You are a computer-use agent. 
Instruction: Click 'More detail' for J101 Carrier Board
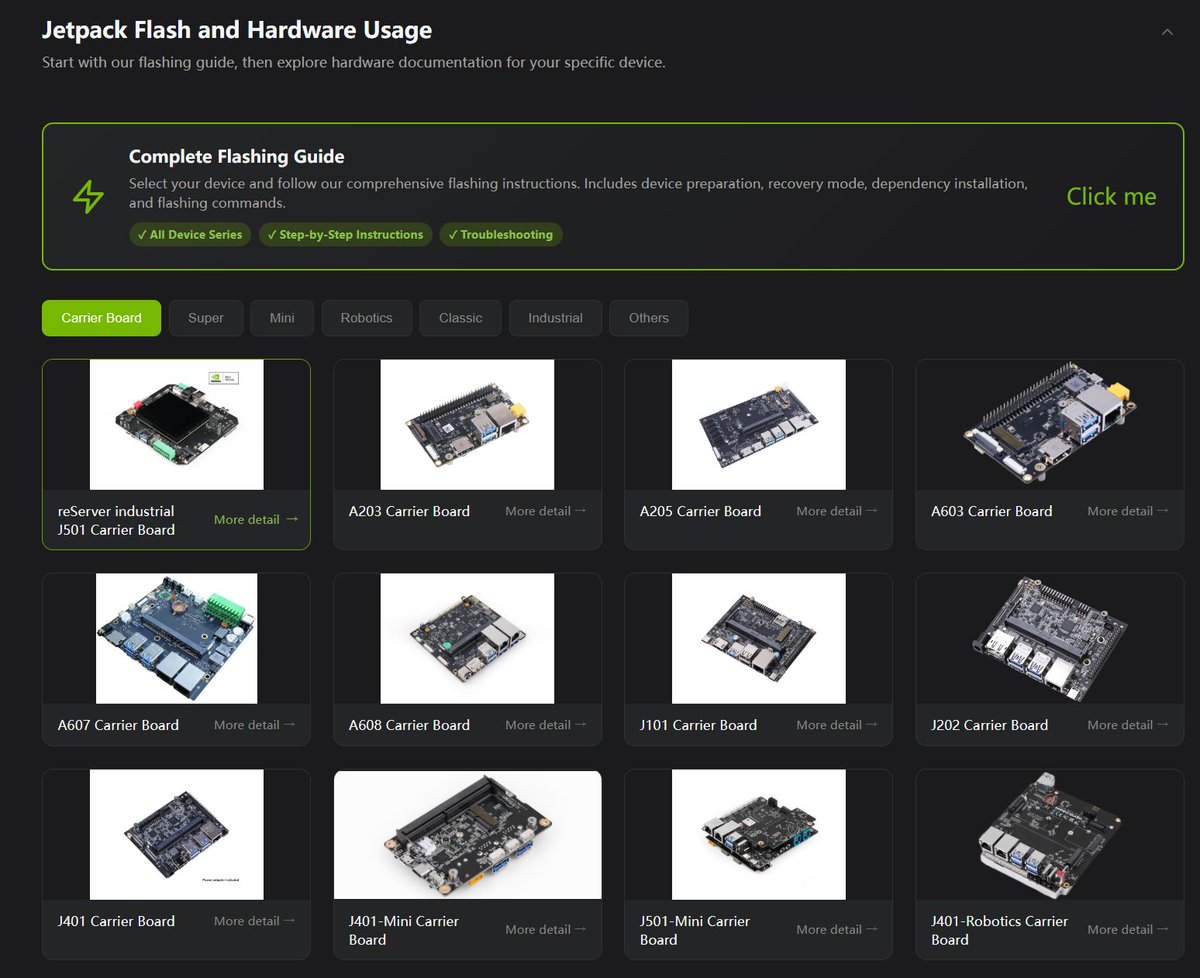point(837,725)
